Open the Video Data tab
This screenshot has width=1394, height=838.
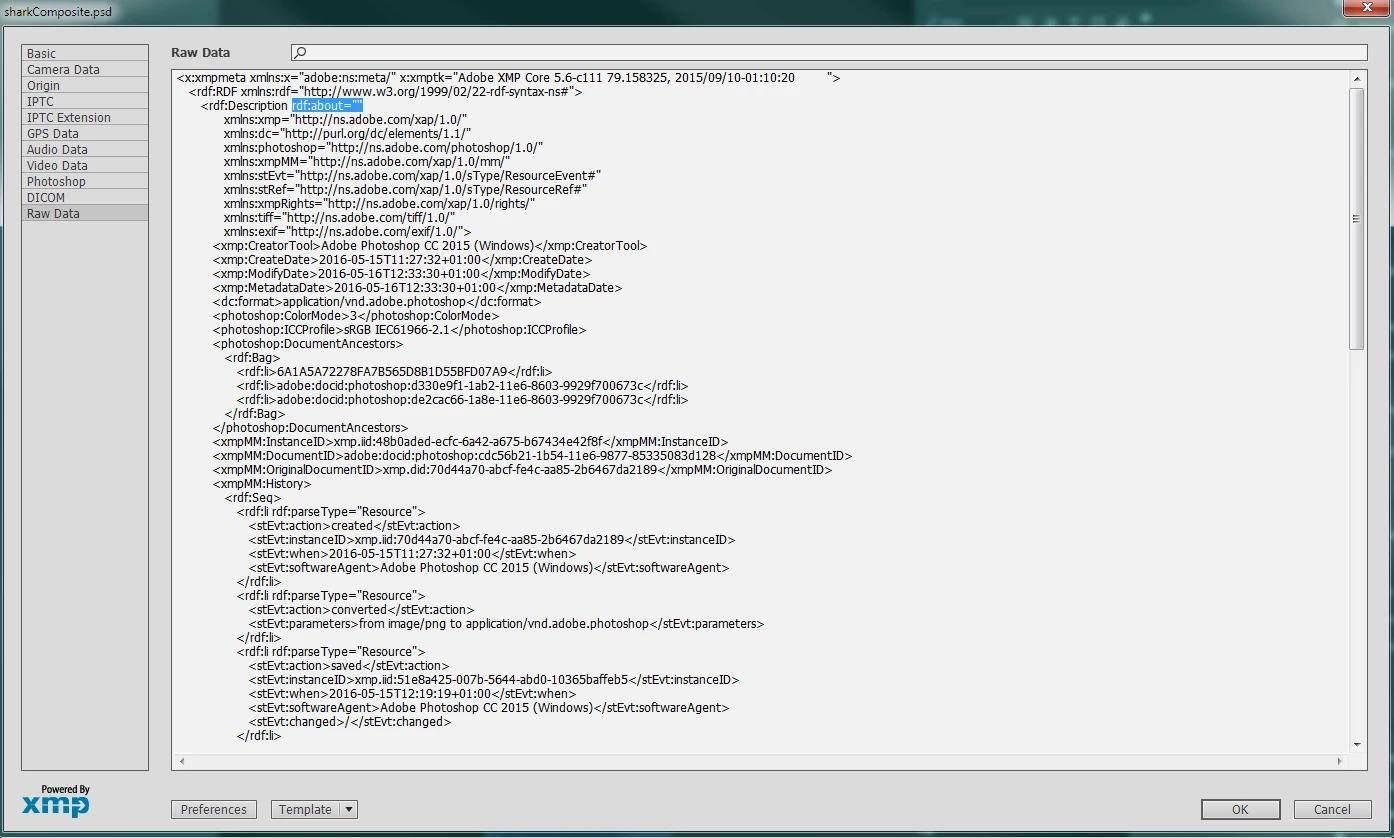click(85, 165)
